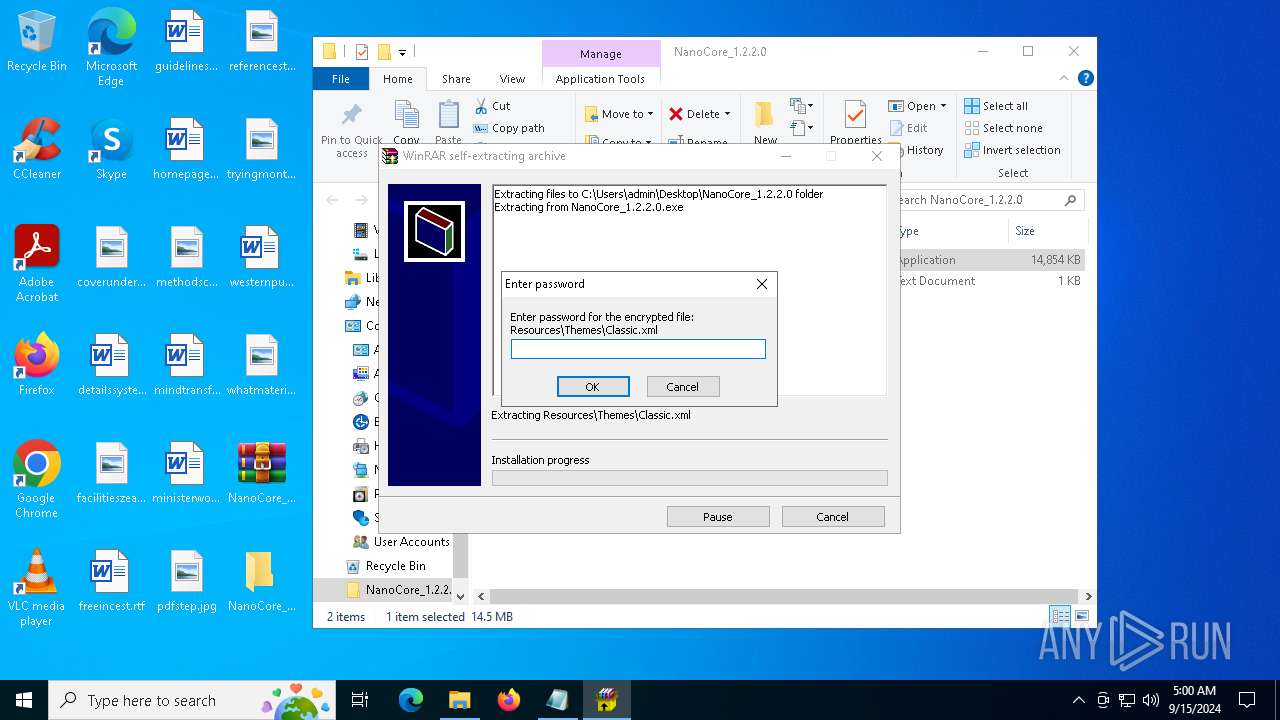Switch to details view in Explorer
Image resolution: width=1280 pixels, height=720 pixels.
pos(1060,616)
